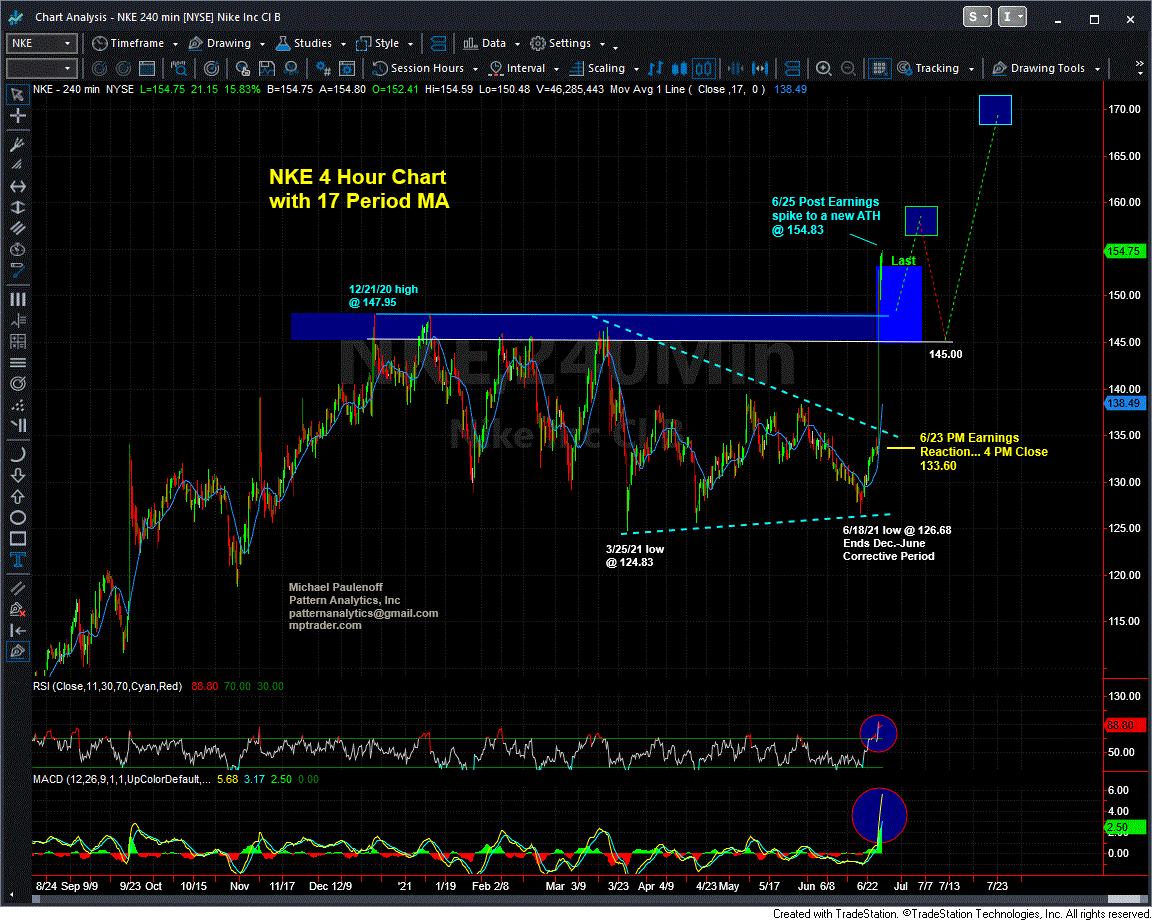Screen dimensions: 1152x920
Task: Toggle hollow candlestick chart style
Action: coord(703,68)
